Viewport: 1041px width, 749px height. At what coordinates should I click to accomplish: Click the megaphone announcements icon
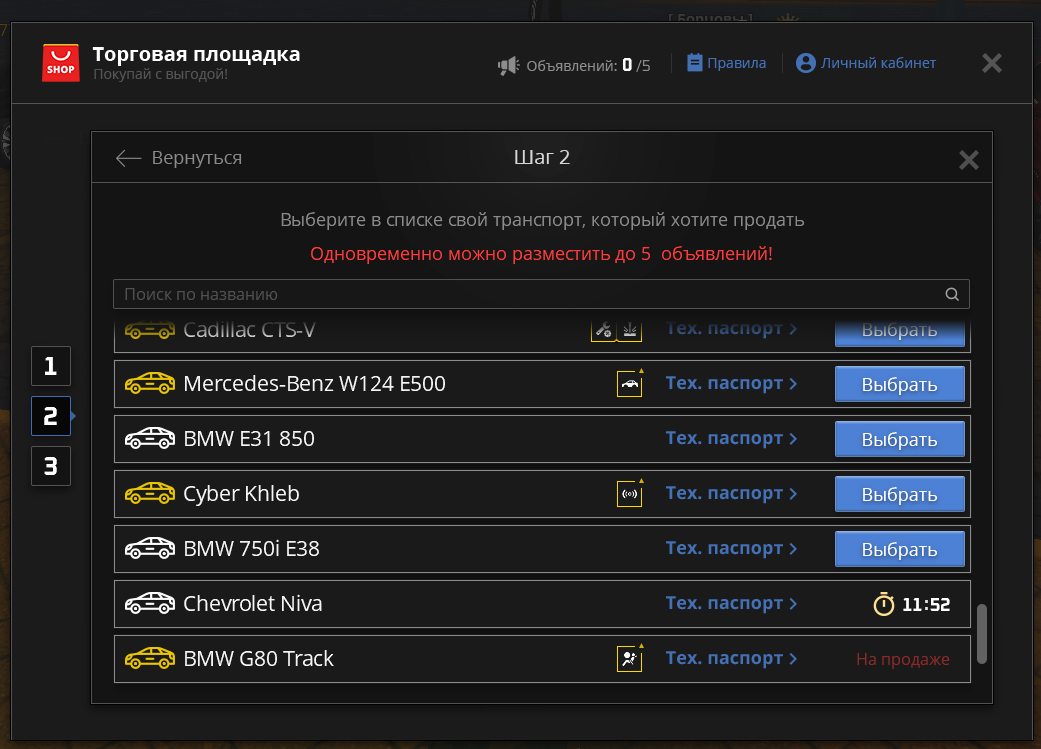[x=509, y=65]
